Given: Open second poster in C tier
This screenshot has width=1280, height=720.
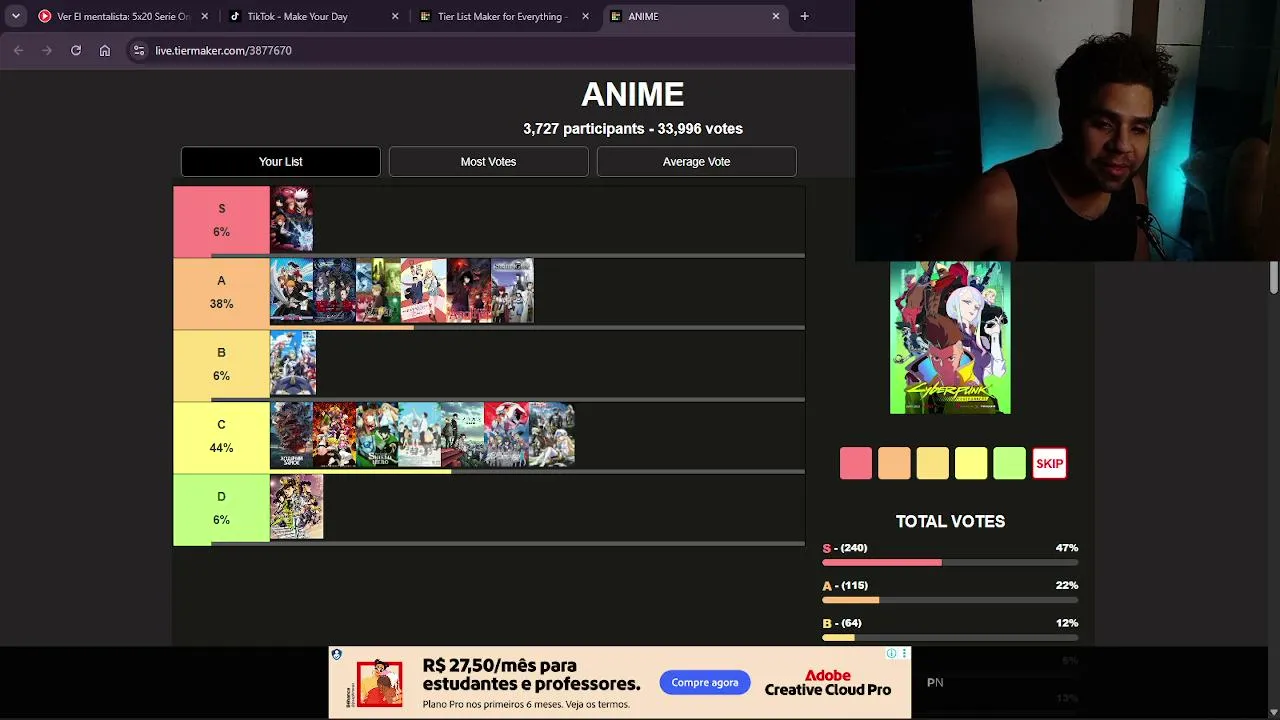Looking at the screenshot, I should point(334,435).
